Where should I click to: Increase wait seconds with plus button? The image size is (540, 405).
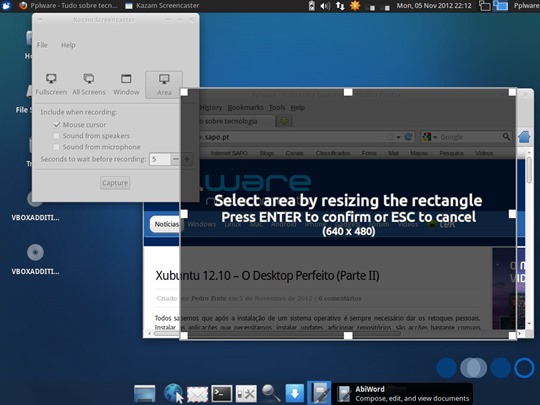pyautogui.click(x=187, y=159)
